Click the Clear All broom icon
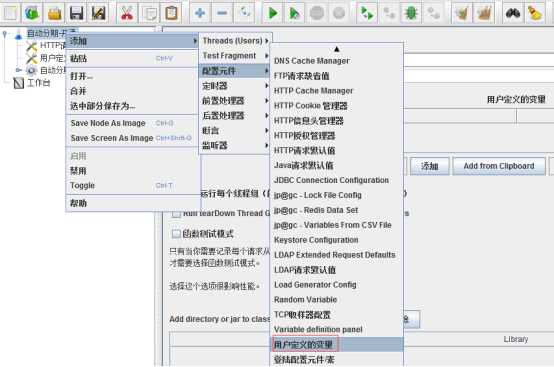The height and width of the screenshot is (367, 554). 484,13
